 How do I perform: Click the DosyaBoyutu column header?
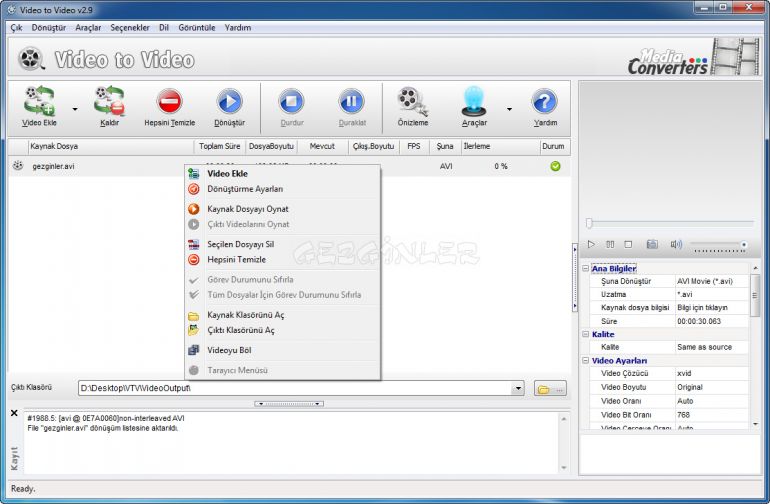[271, 146]
